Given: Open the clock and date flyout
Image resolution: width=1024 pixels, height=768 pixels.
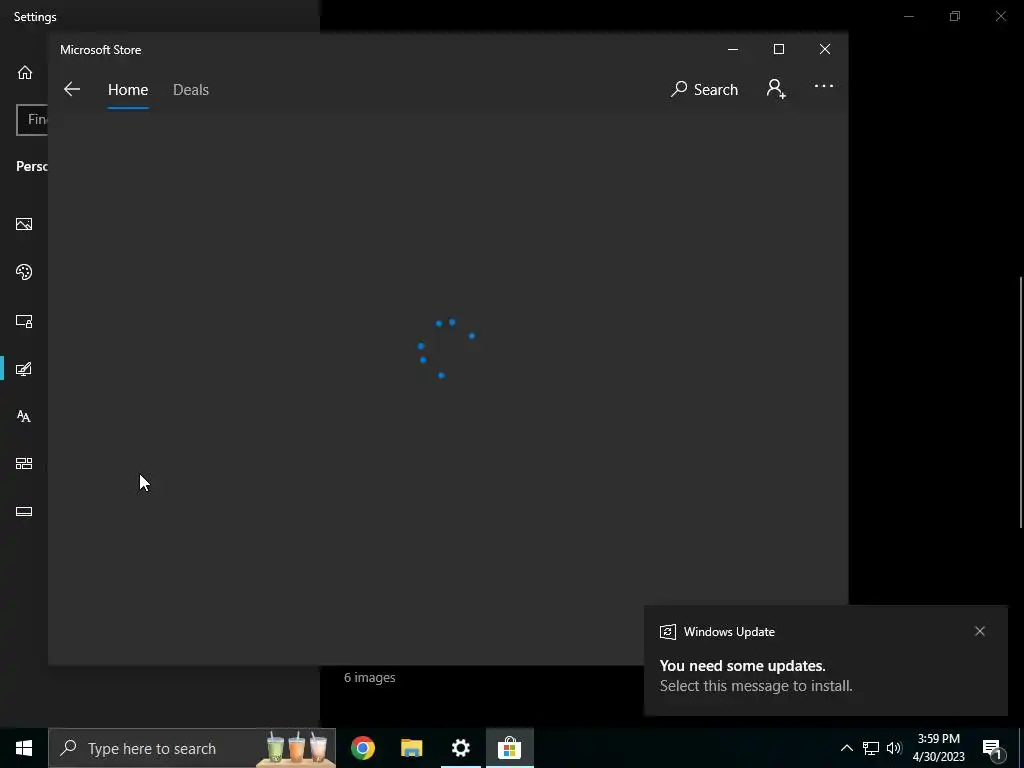Looking at the screenshot, I should pos(938,748).
